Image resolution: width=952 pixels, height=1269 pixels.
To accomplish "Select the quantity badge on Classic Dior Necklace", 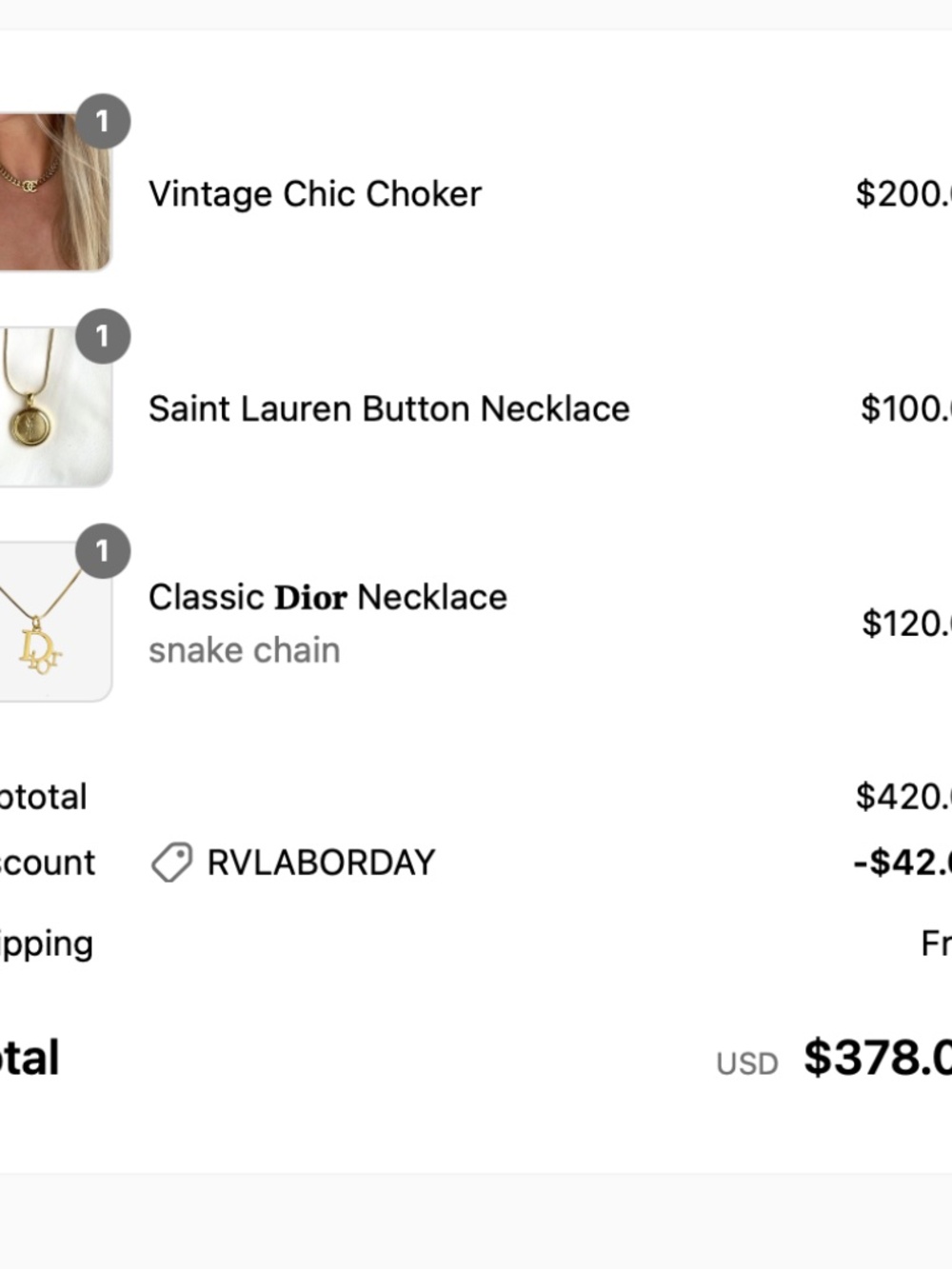I will pos(103,552).
